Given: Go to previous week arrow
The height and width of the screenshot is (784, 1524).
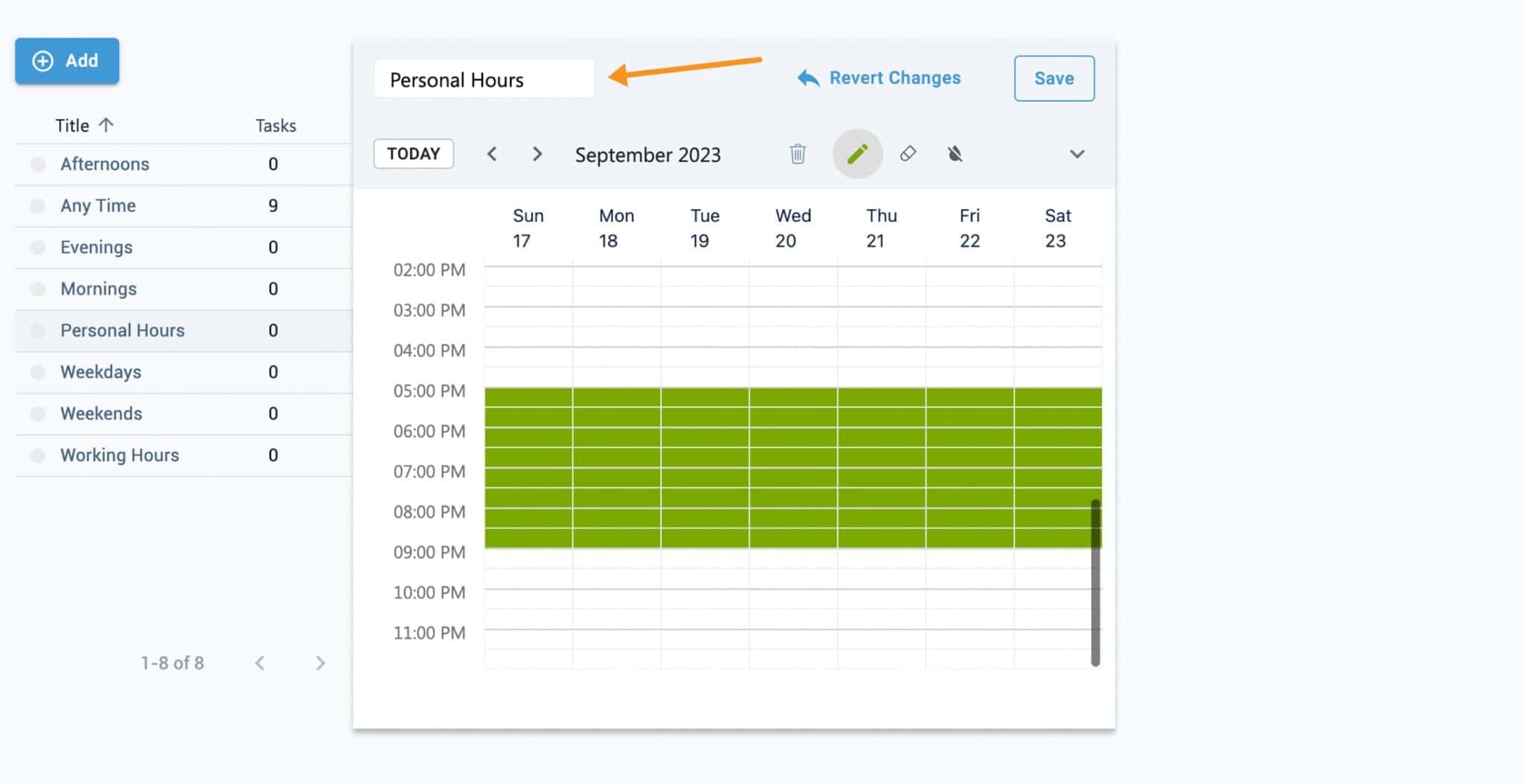Looking at the screenshot, I should pyautogui.click(x=492, y=154).
